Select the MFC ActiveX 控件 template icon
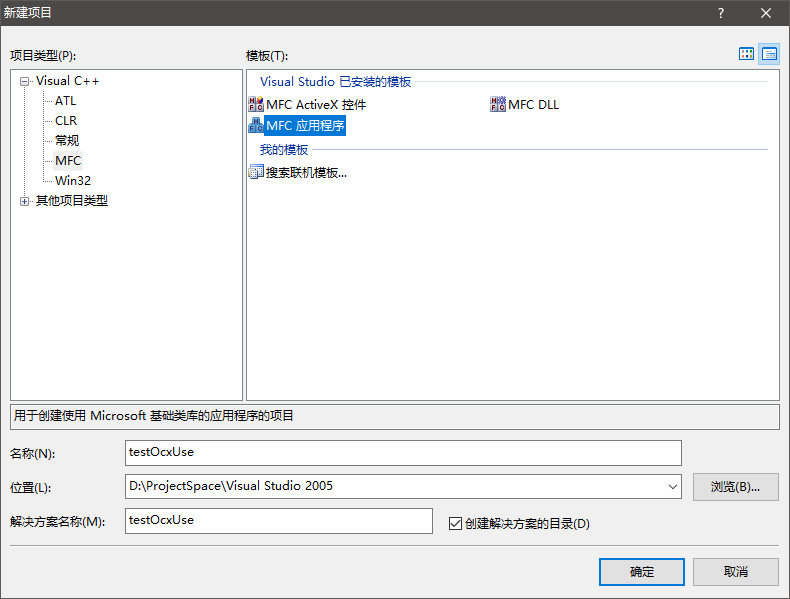The height and width of the screenshot is (599, 790). [x=256, y=105]
